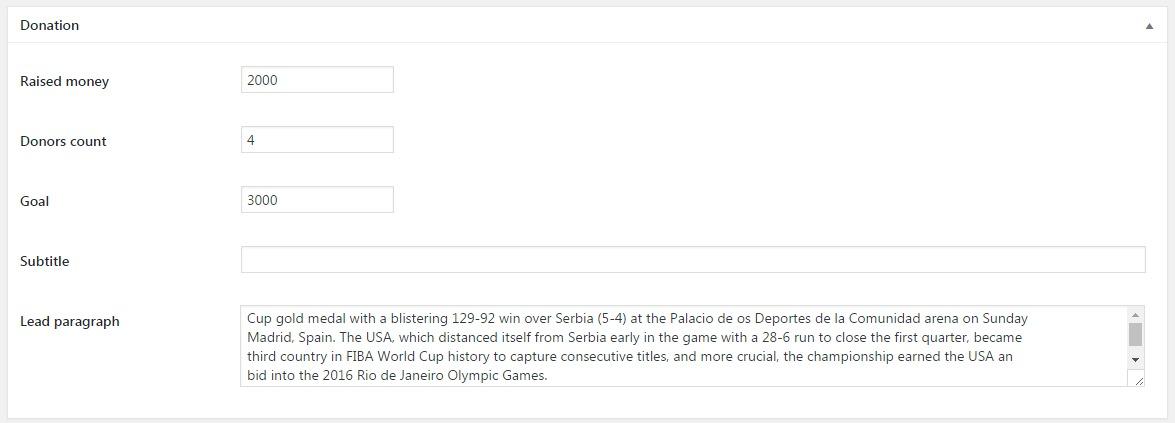The height and width of the screenshot is (423, 1175).
Task: Click into the Donors count field
Action: [x=317, y=140]
